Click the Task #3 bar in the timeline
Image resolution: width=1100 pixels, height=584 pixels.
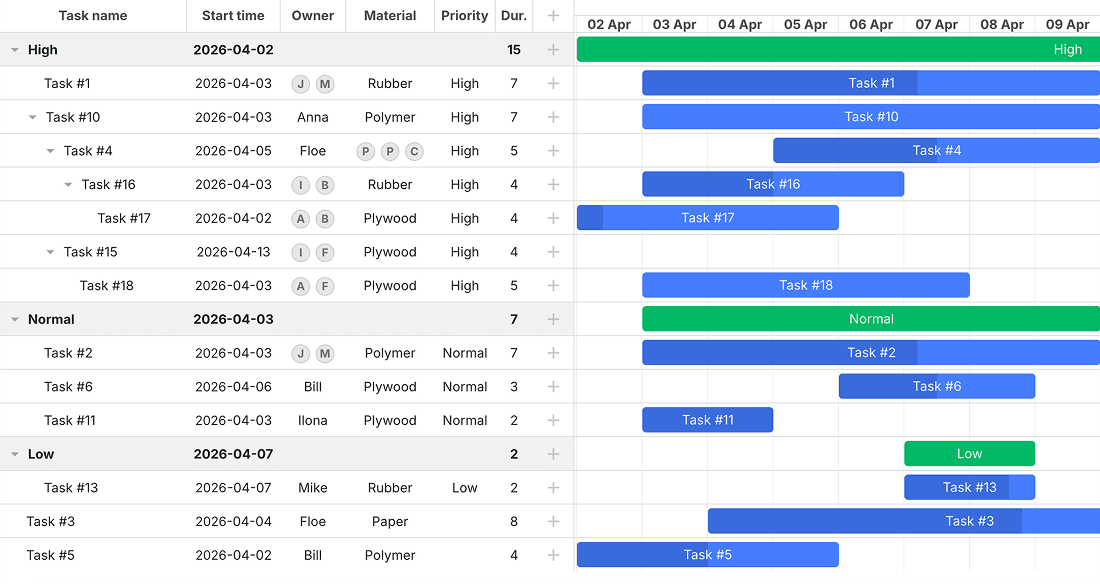pyautogui.click(x=904, y=521)
